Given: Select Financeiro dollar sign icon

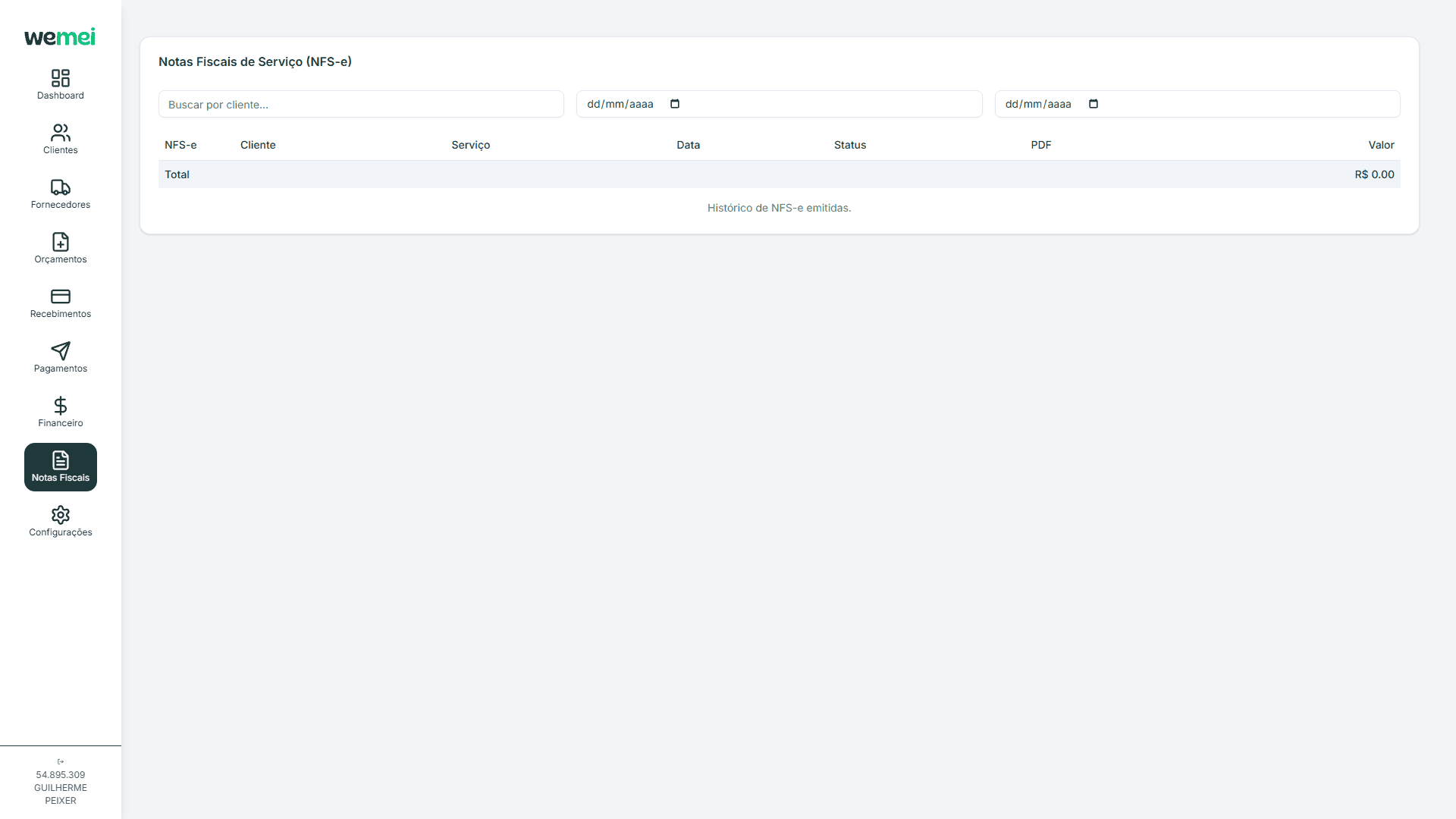Looking at the screenshot, I should (x=61, y=406).
